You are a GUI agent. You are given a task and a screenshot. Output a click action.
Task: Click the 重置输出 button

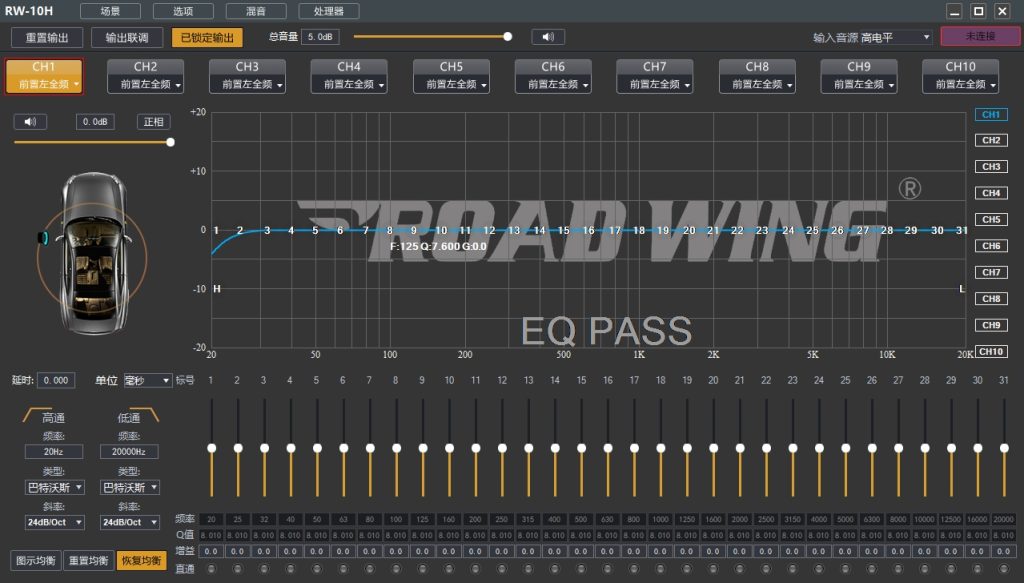point(47,37)
